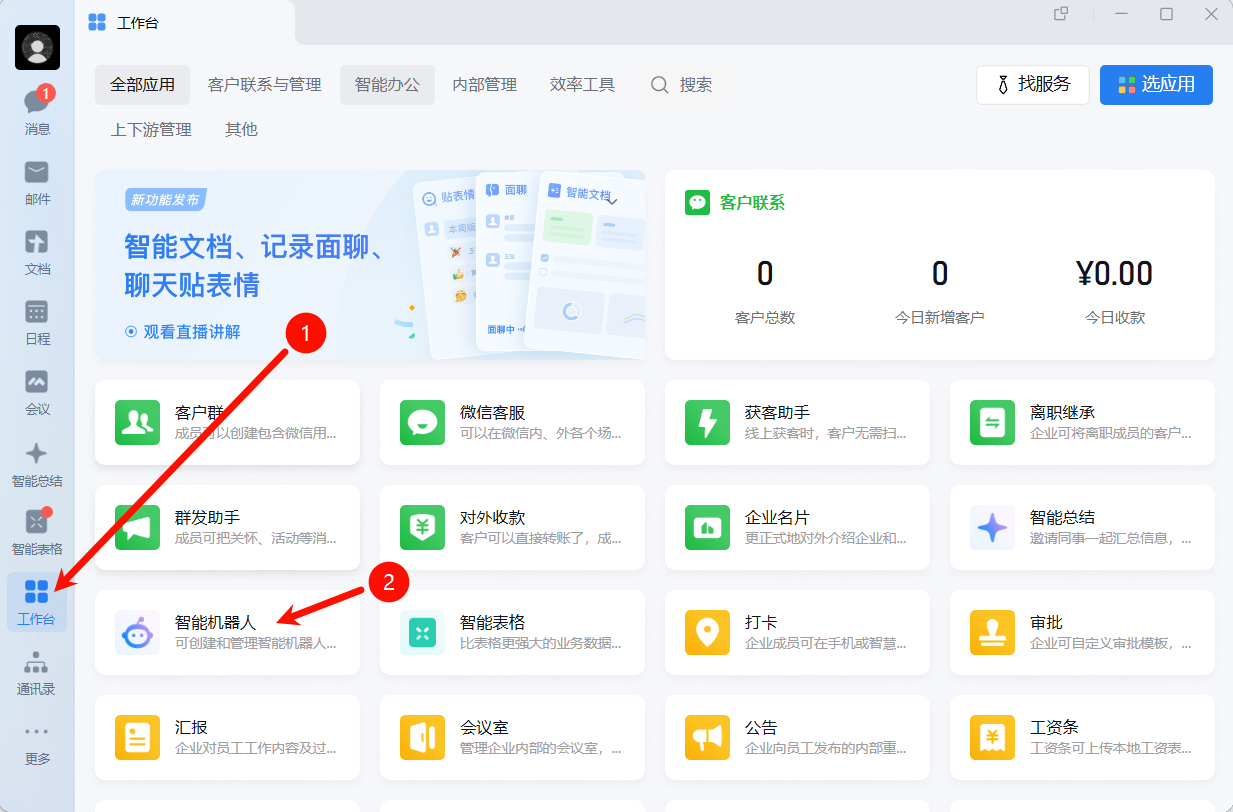Switch to 内部管理 tab
This screenshot has width=1233, height=812.
pos(485,85)
